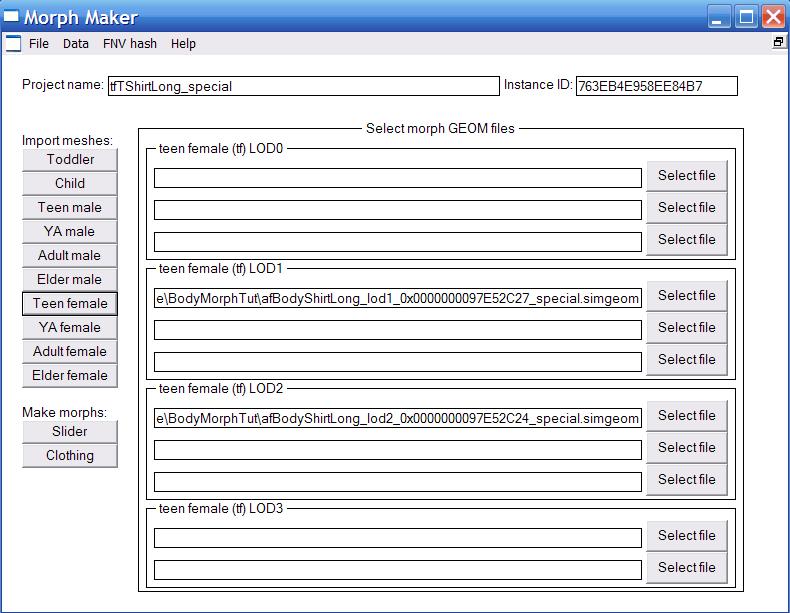The image size is (790, 613).
Task: Click second Select file button in LOD0
Action: click(687, 208)
